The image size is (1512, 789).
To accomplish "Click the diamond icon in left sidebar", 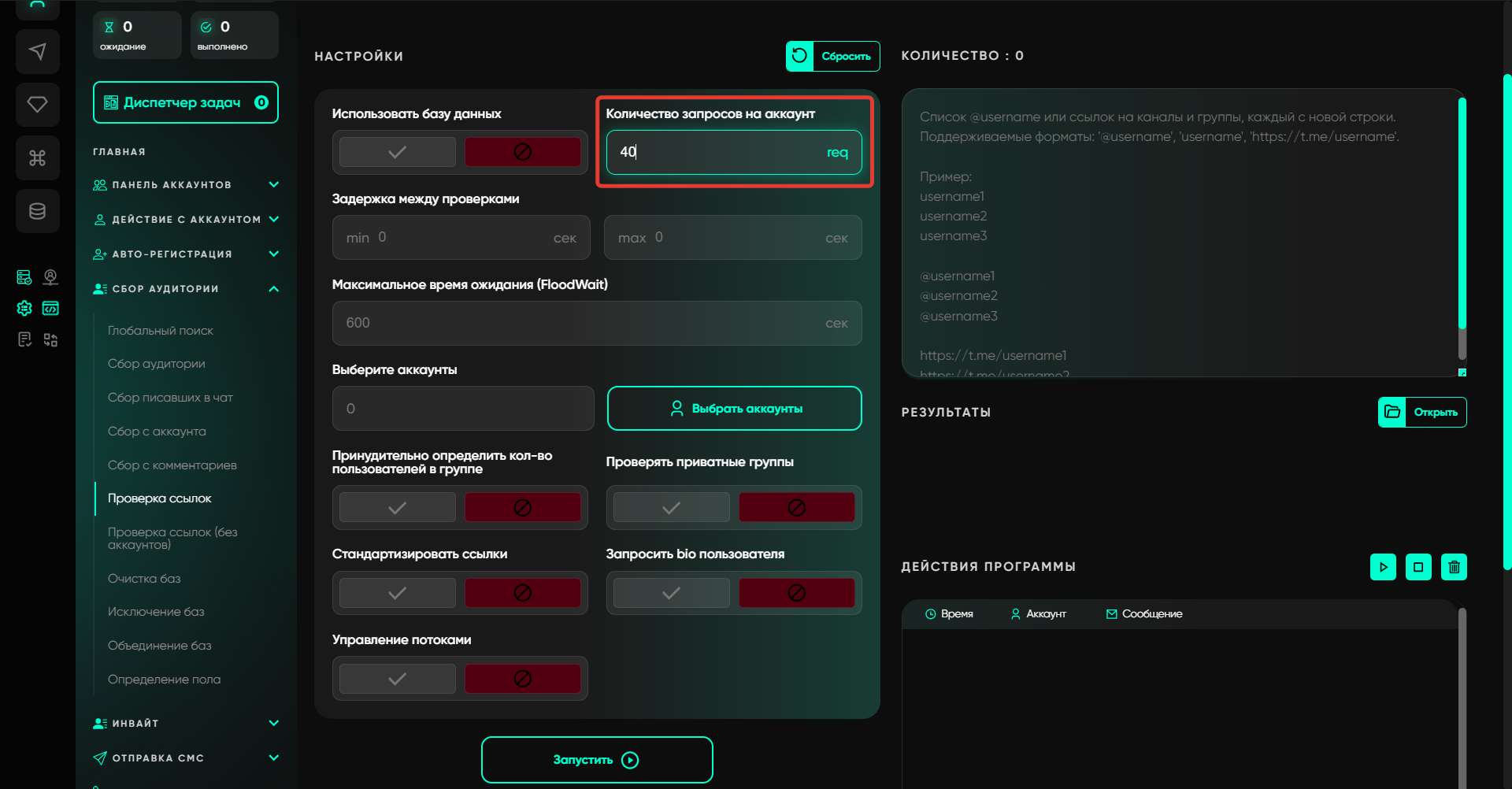I will click(x=37, y=105).
